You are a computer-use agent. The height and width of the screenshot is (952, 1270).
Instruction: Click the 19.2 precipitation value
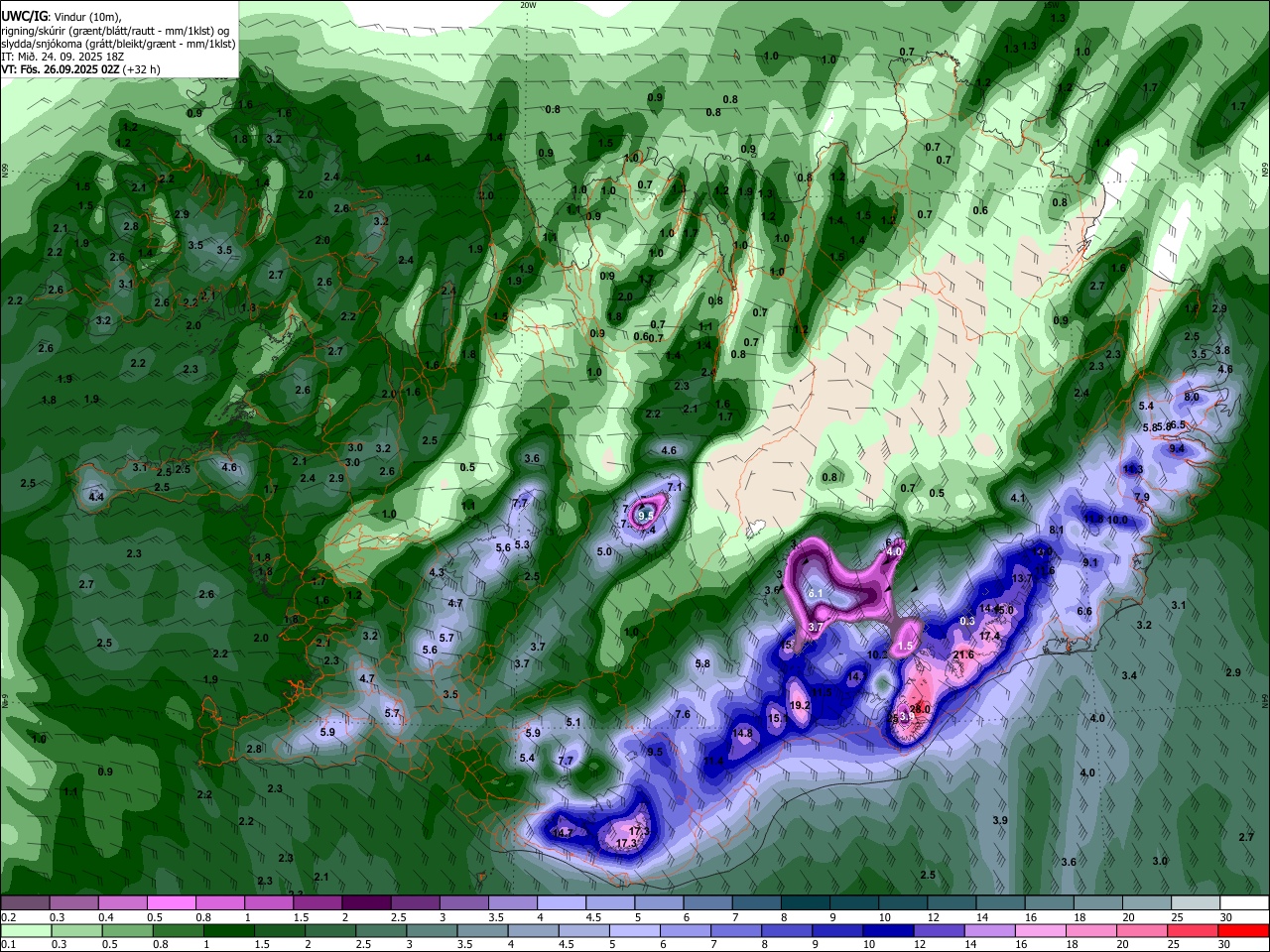[x=801, y=706]
